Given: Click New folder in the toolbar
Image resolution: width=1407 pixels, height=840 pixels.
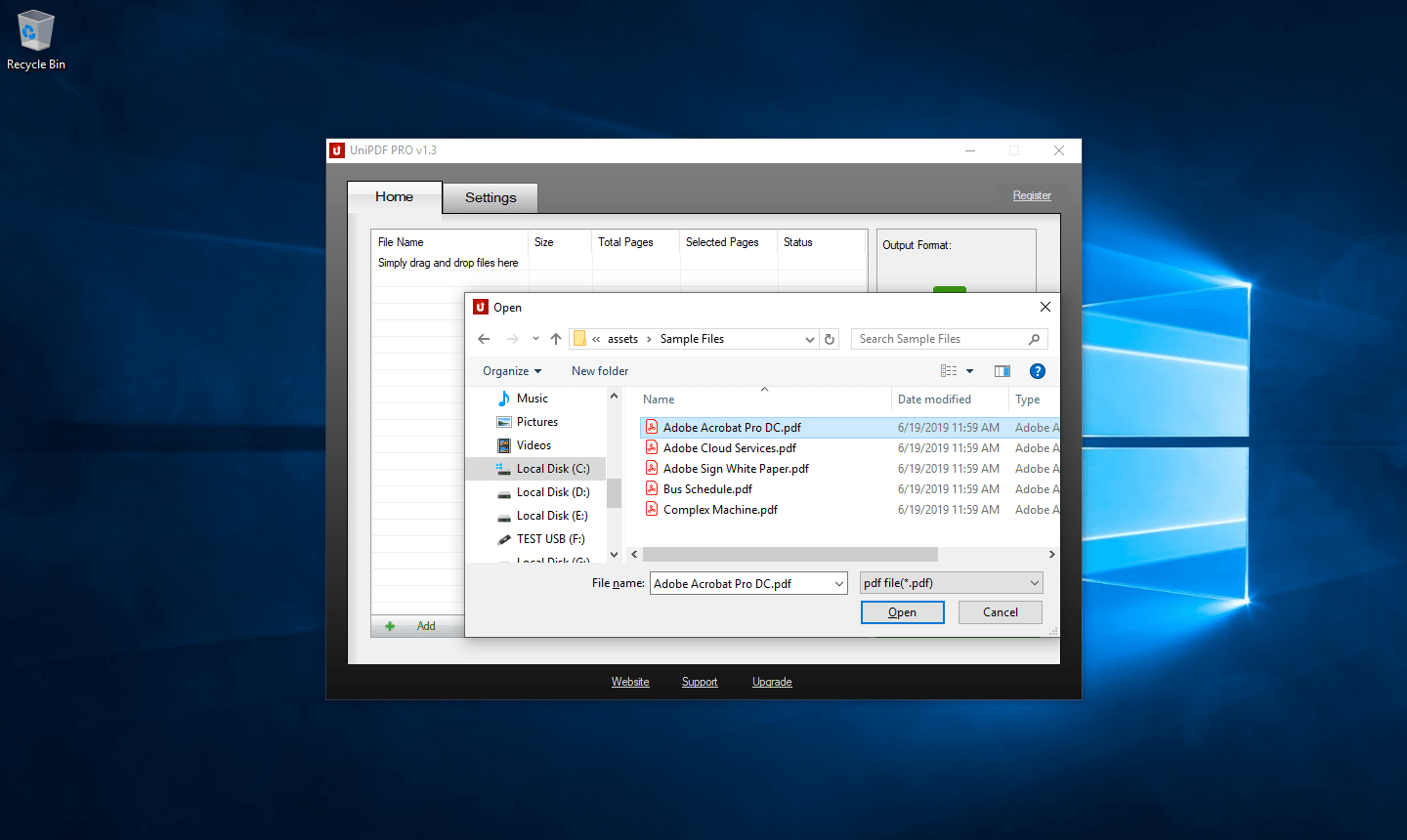Looking at the screenshot, I should point(600,371).
